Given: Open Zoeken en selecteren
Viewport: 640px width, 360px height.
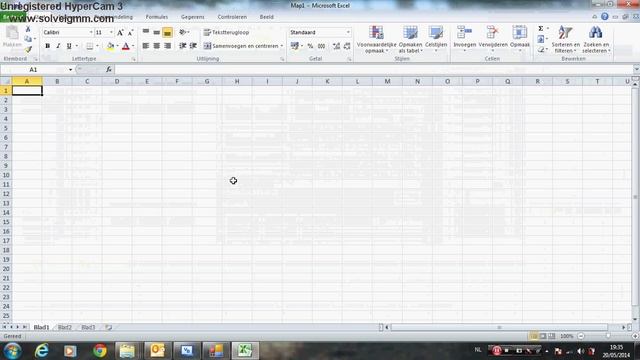Looking at the screenshot, I should coord(596,39).
